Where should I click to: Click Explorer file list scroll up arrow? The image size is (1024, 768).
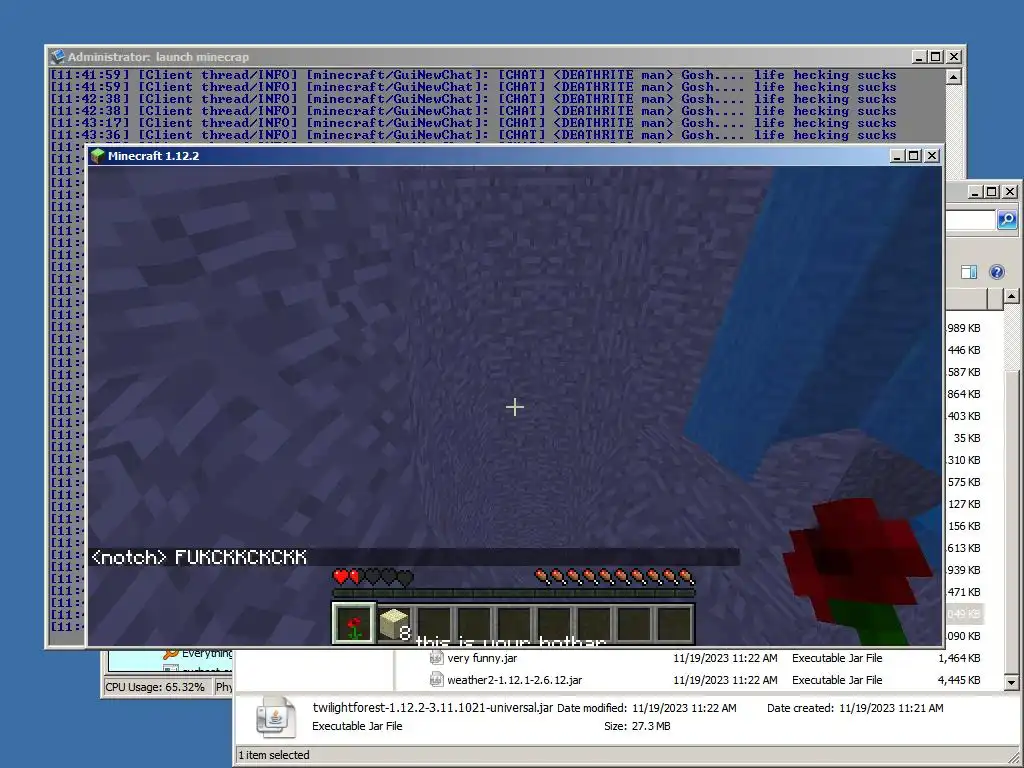point(1012,296)
